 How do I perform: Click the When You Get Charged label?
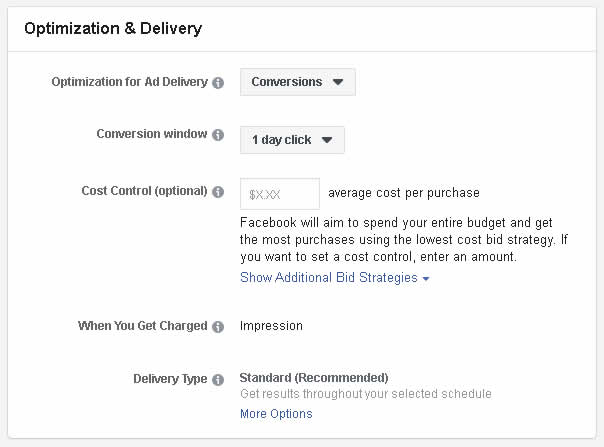pos(143,326)
